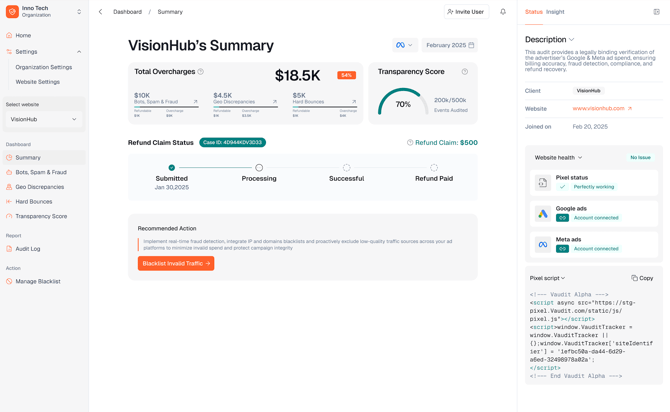Click the Processing step marker

(259, 168)
